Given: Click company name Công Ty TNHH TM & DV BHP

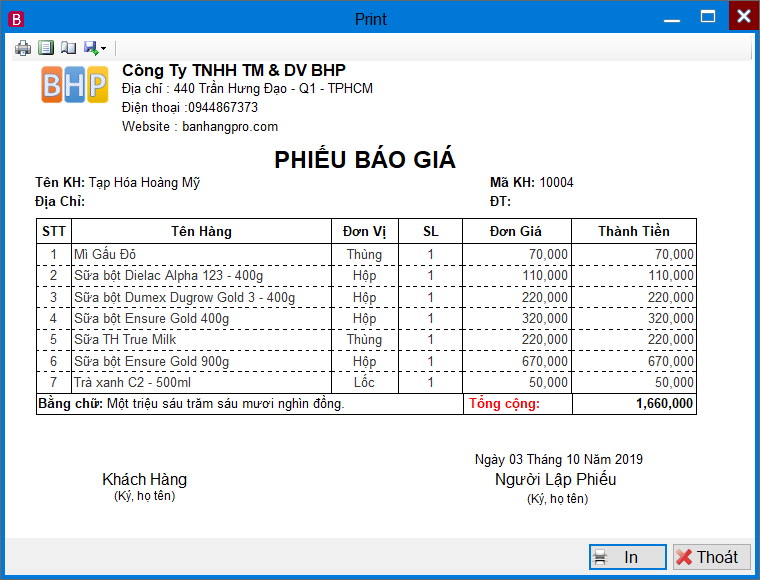Looking at the screenshot, I should (234, 70).
